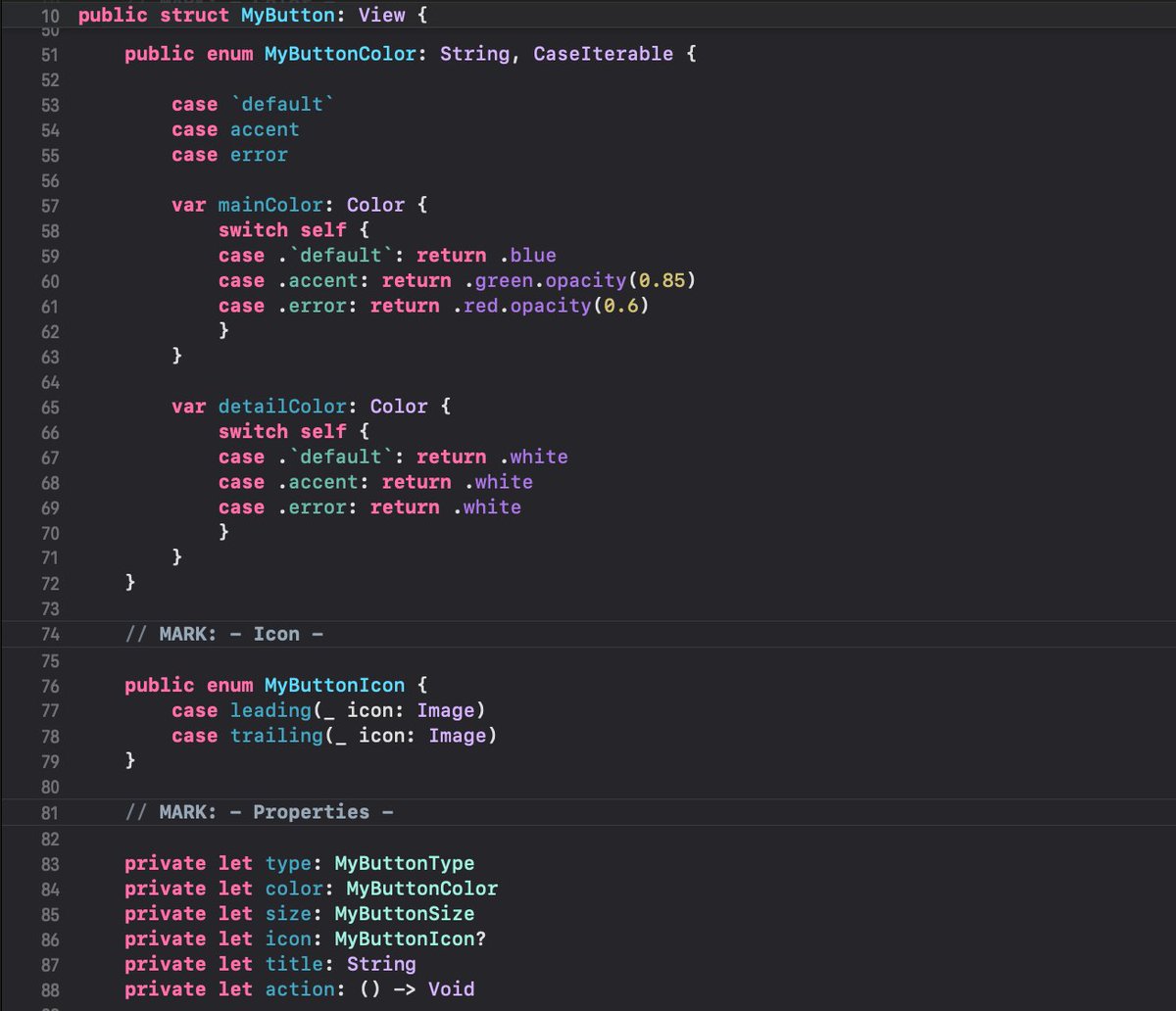
Task: Click the 'MyButtonSize' type name
Action: point(405,914)
